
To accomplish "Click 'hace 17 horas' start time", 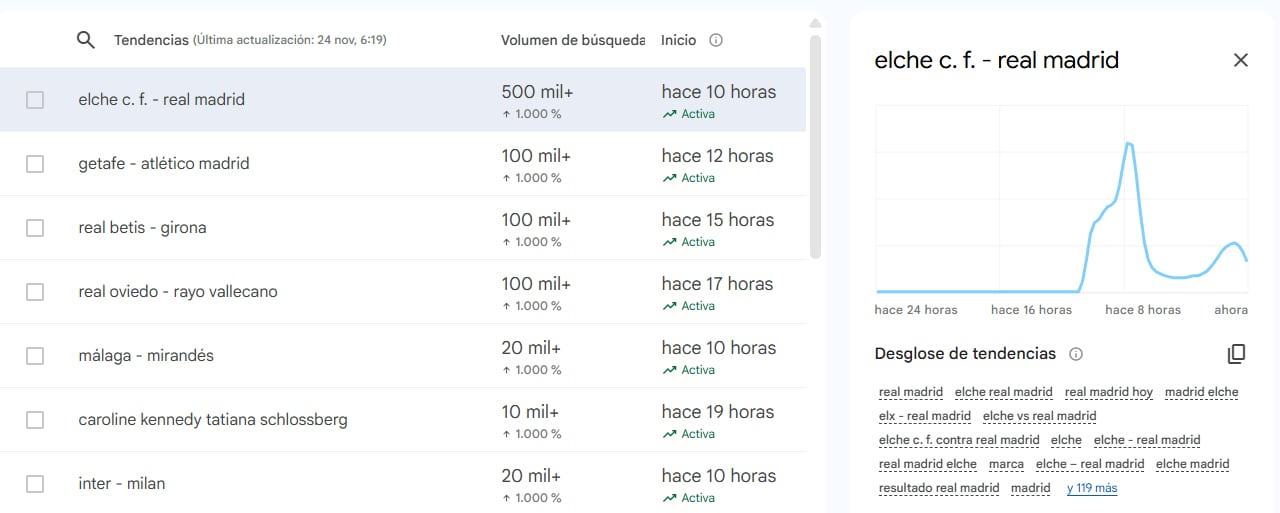I will pyautogui.click(x=718, y=284).
